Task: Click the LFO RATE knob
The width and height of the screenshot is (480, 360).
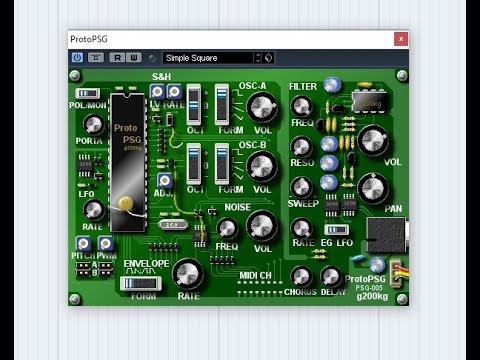Action: click(94, 210)
